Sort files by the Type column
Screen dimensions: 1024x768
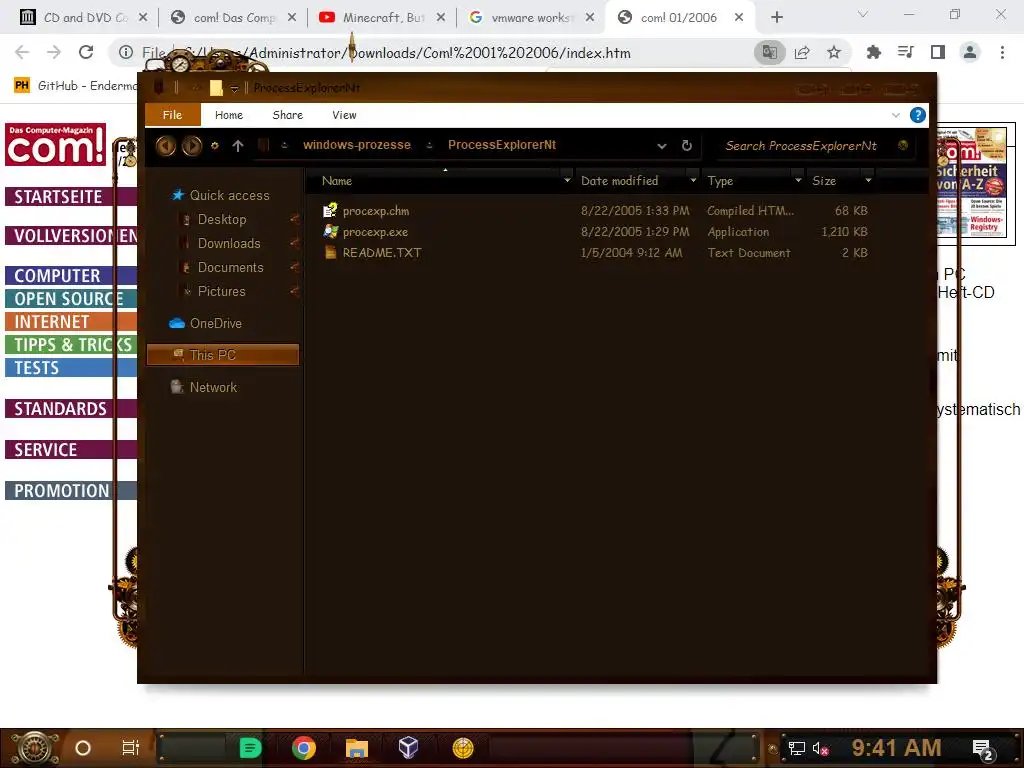coord(720,181)
